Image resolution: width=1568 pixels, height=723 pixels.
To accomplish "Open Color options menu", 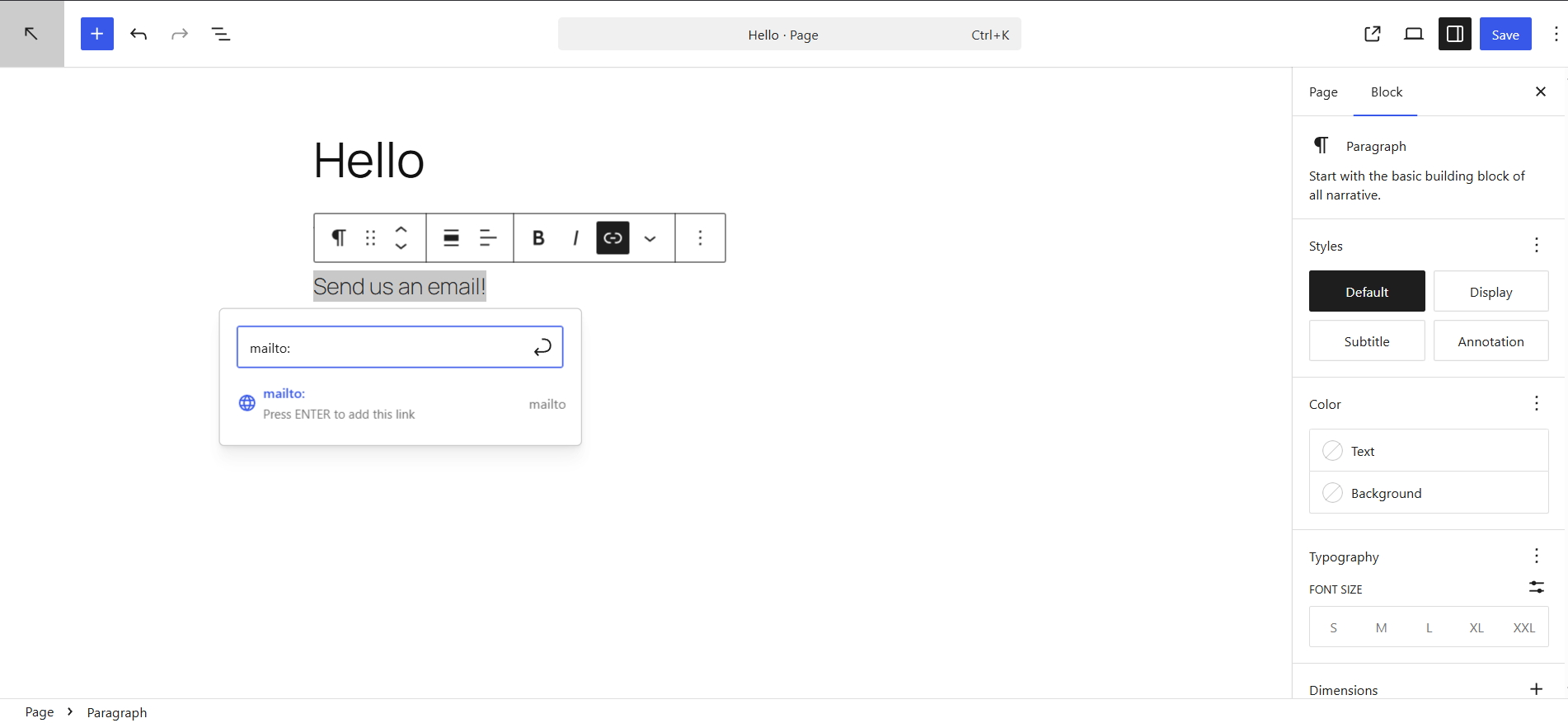I will (1537, 403).
